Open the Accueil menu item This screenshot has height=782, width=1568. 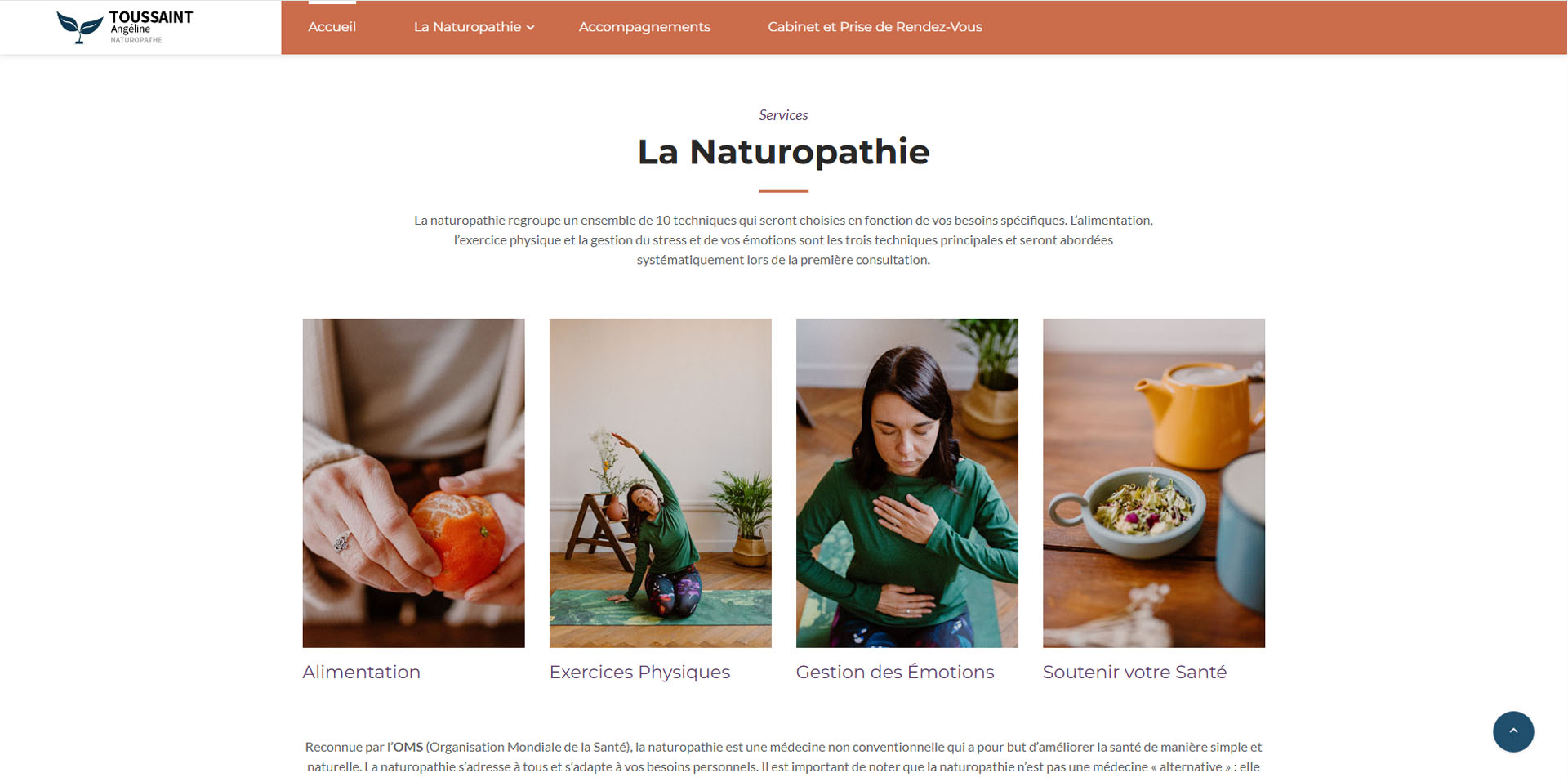(332, 27)
